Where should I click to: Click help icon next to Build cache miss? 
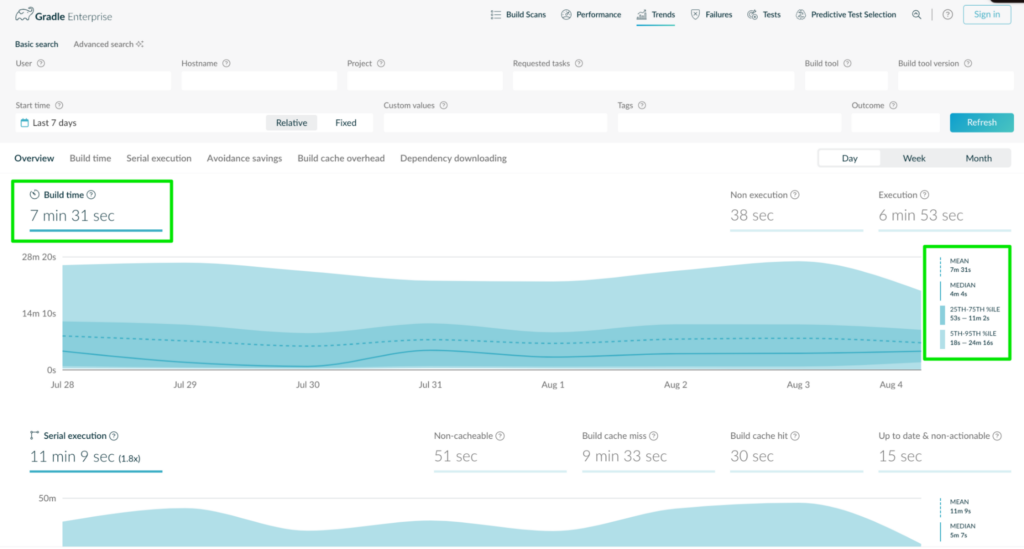click(x=654, y=435)
